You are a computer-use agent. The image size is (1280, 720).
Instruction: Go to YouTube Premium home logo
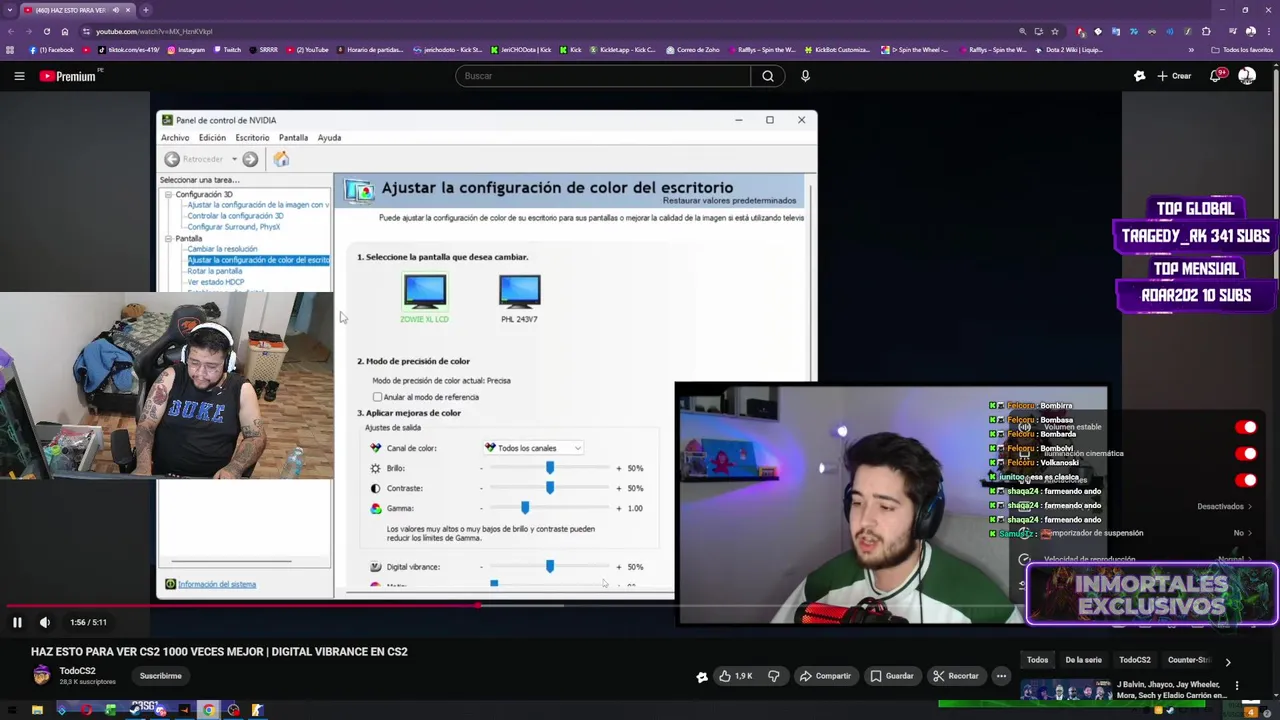[68, 76]
